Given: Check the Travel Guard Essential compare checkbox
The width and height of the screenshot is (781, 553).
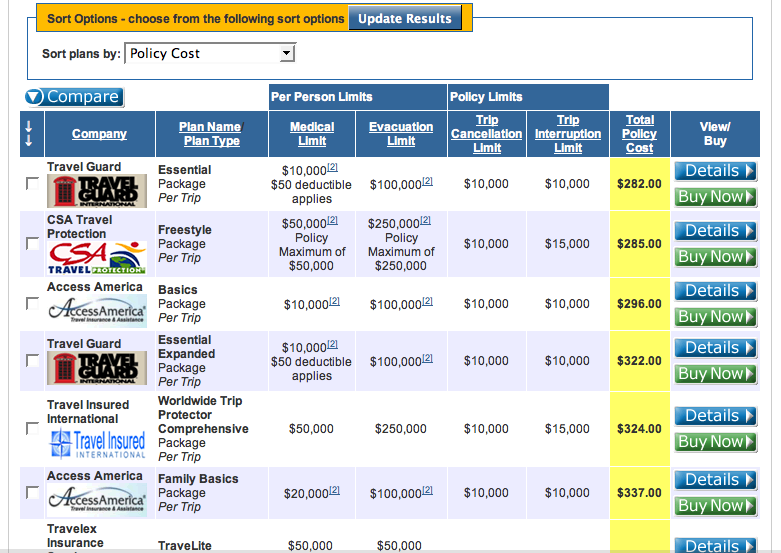Looking at the screenshot, I should 32,184.
